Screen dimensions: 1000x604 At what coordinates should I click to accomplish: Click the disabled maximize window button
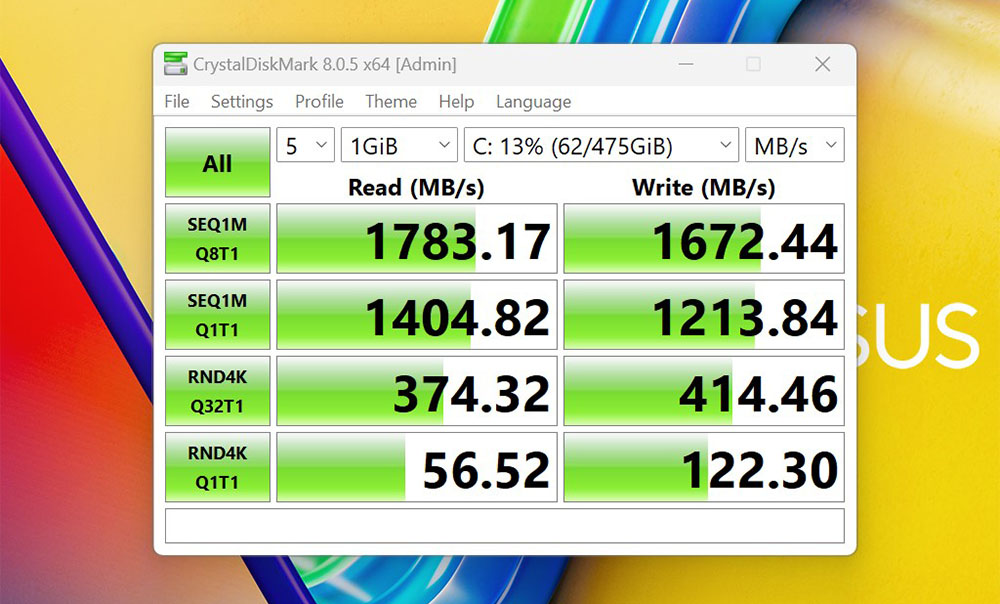pos(753,64)
